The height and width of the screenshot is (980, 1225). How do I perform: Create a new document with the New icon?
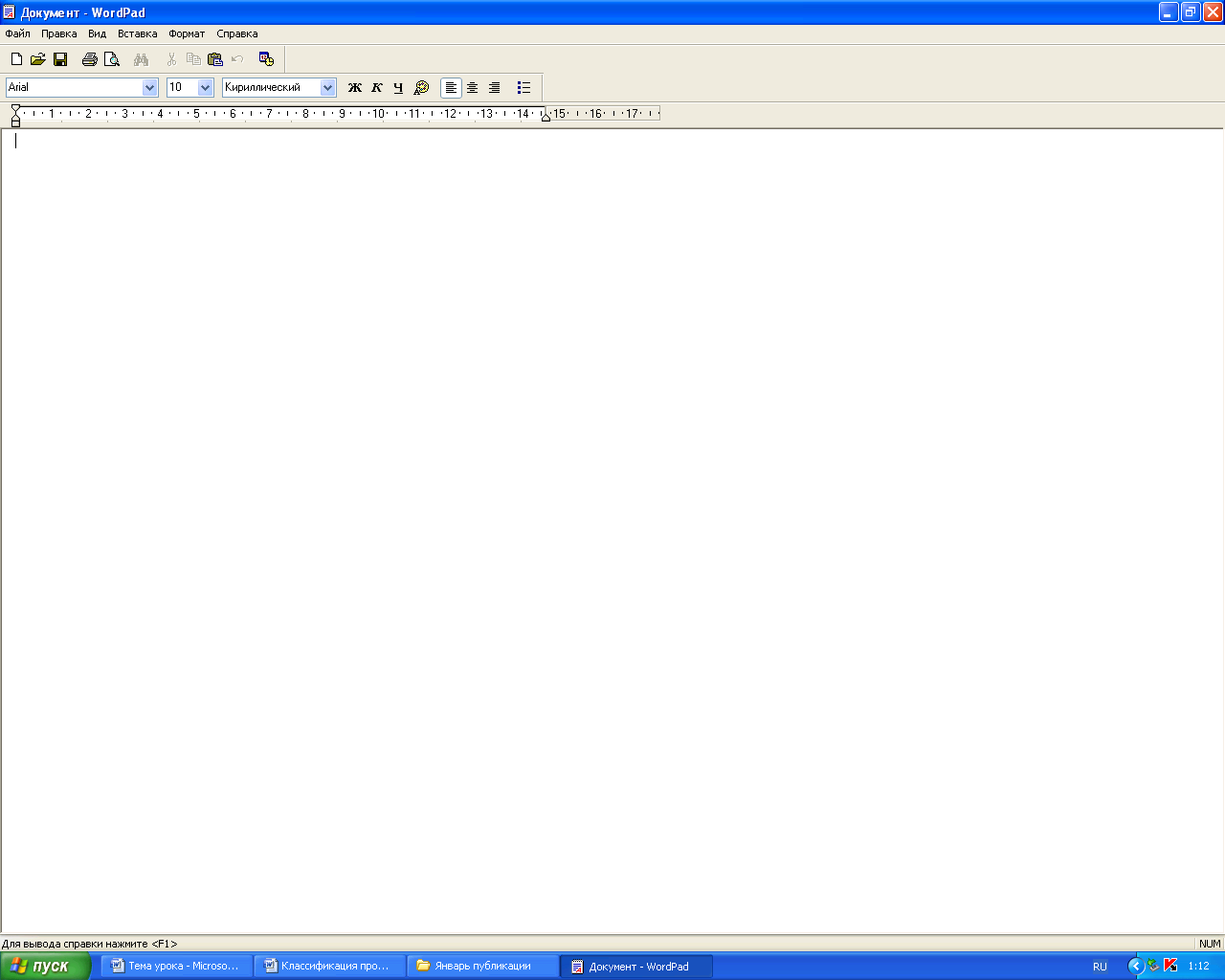click(x=16, y=59)
